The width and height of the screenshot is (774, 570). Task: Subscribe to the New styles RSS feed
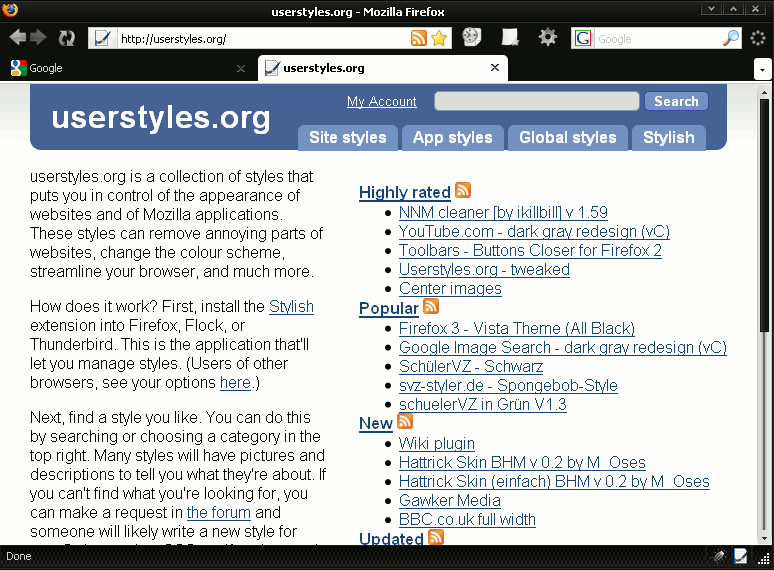(405, 421)
